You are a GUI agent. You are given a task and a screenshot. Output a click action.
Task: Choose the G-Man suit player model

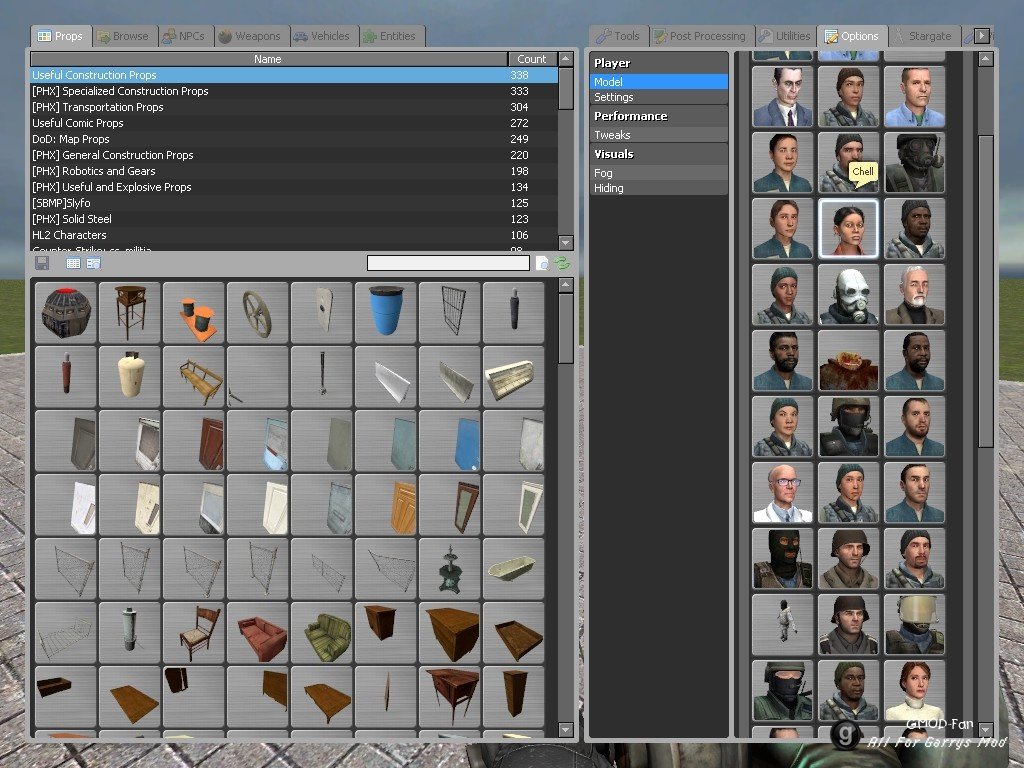pyautogui.click(x=782, y=97)
